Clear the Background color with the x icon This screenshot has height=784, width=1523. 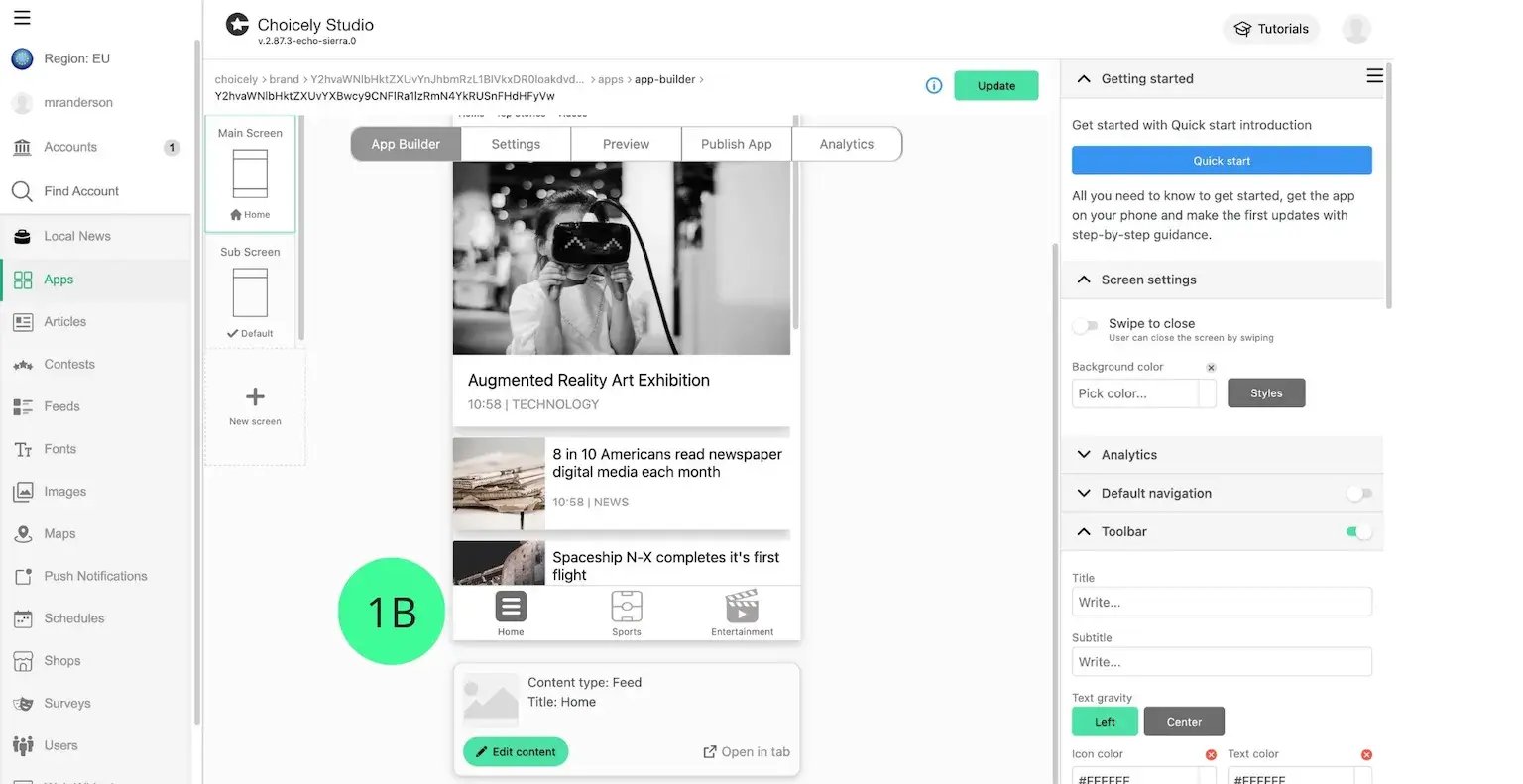1211,368
